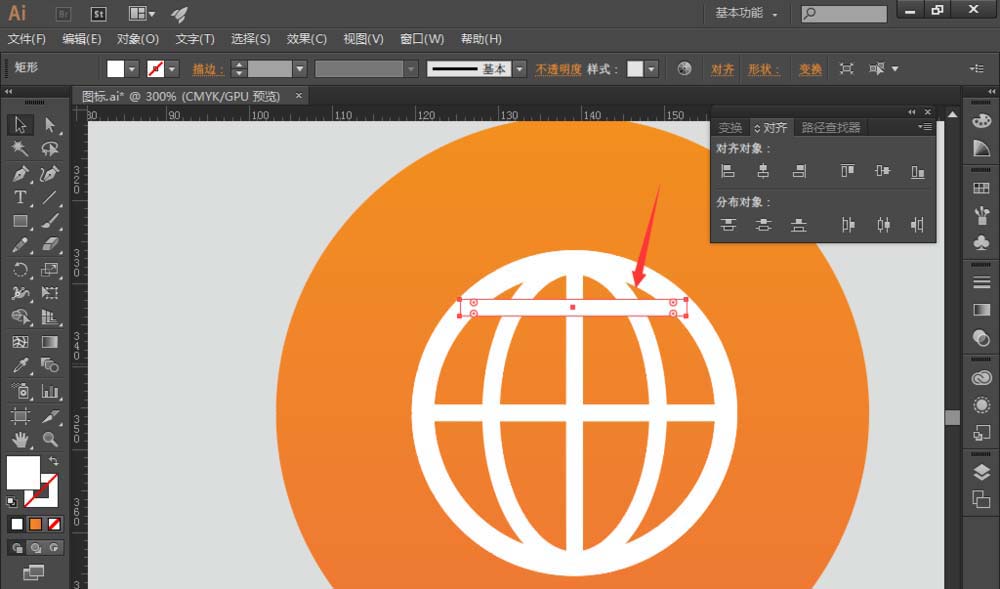Viewport: 1000px width, 589px height.
Task: Open the 基本功能 workspace switcher
Action: [740, 14]
